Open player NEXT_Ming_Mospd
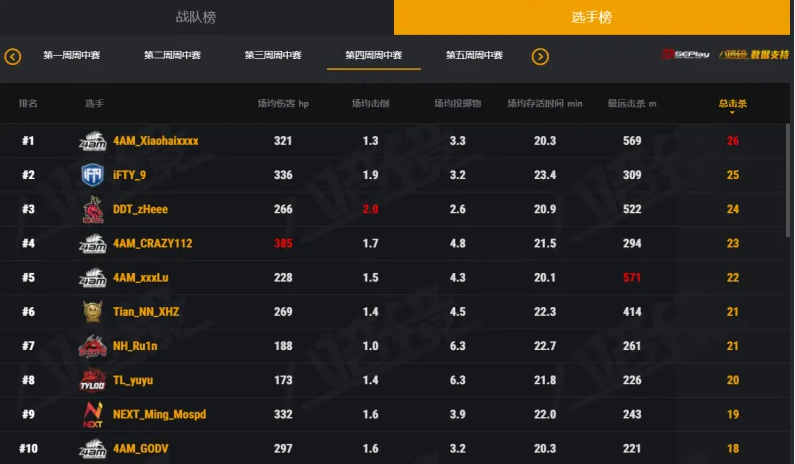Viewport: 795px width, 464px height. point(160,415)
